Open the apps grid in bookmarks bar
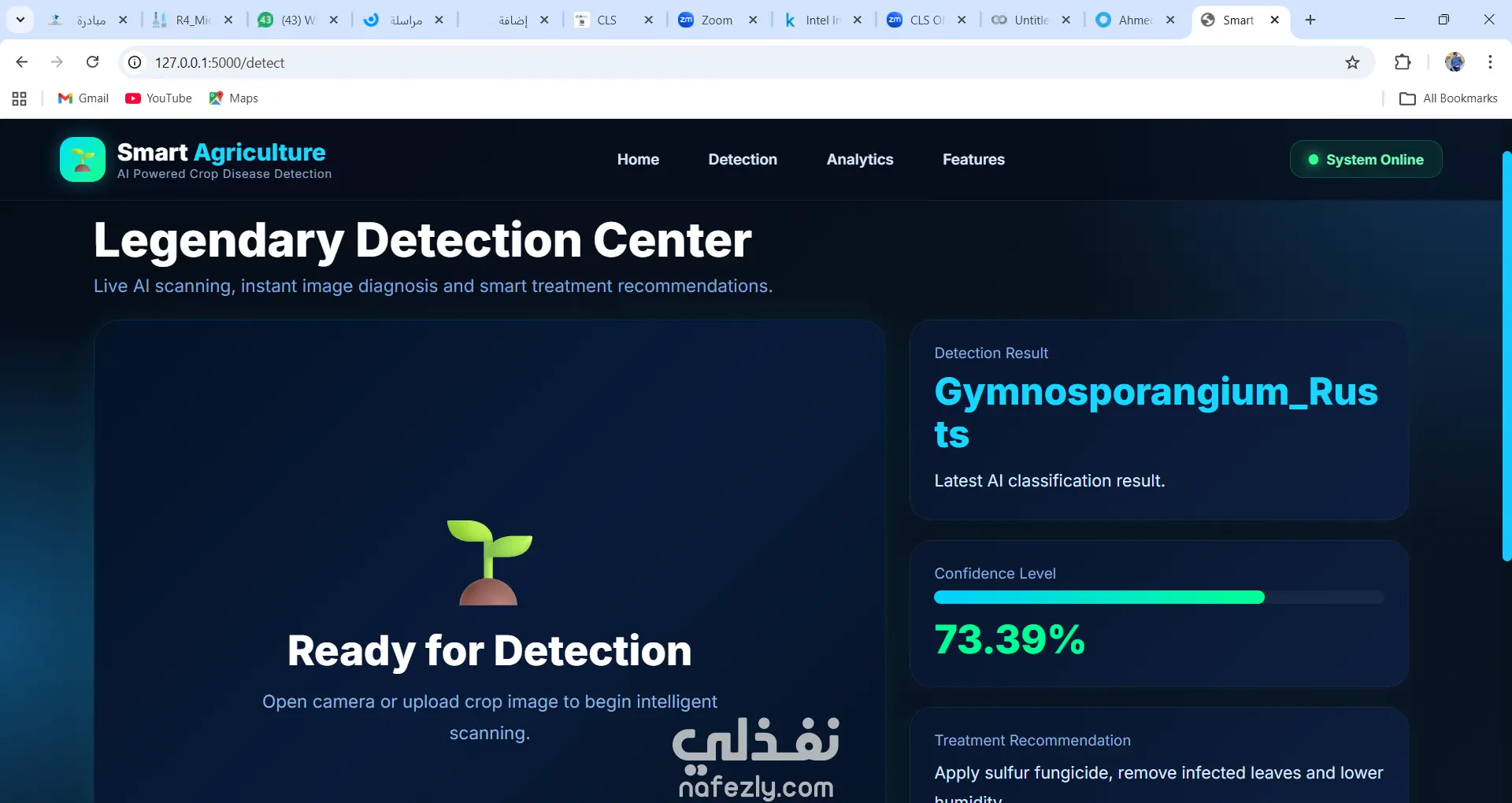 coord(20,98)
